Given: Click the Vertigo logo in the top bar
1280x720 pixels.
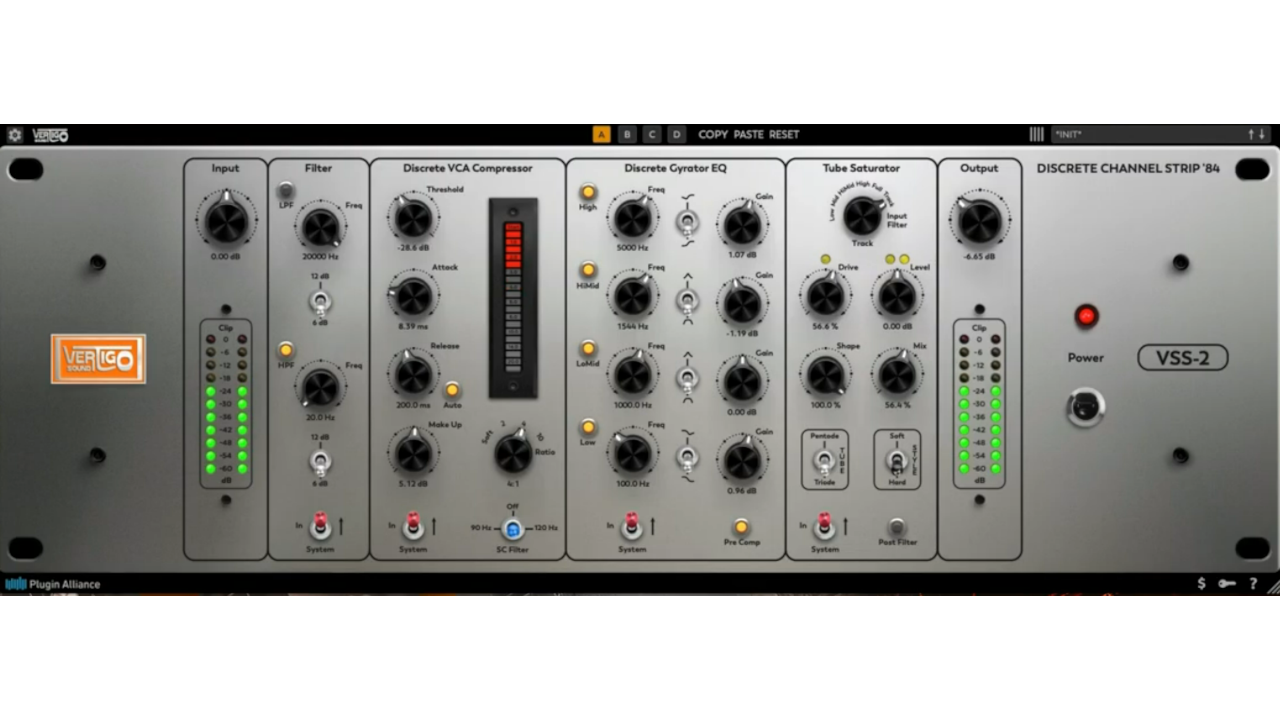Looking at the screenshot, I should click(50, 134).
